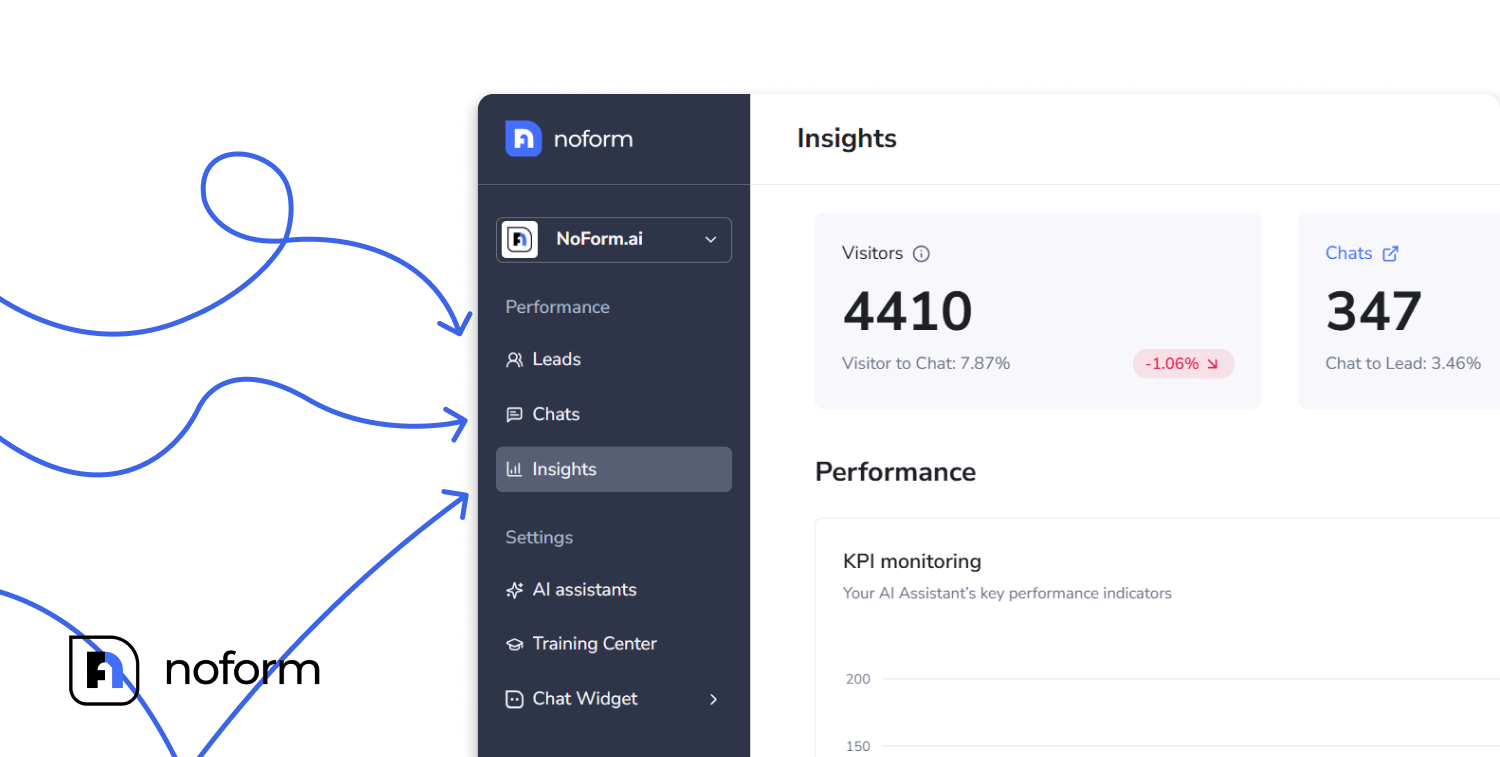Select the AI assistants sparkle icon

click(514, 590)
